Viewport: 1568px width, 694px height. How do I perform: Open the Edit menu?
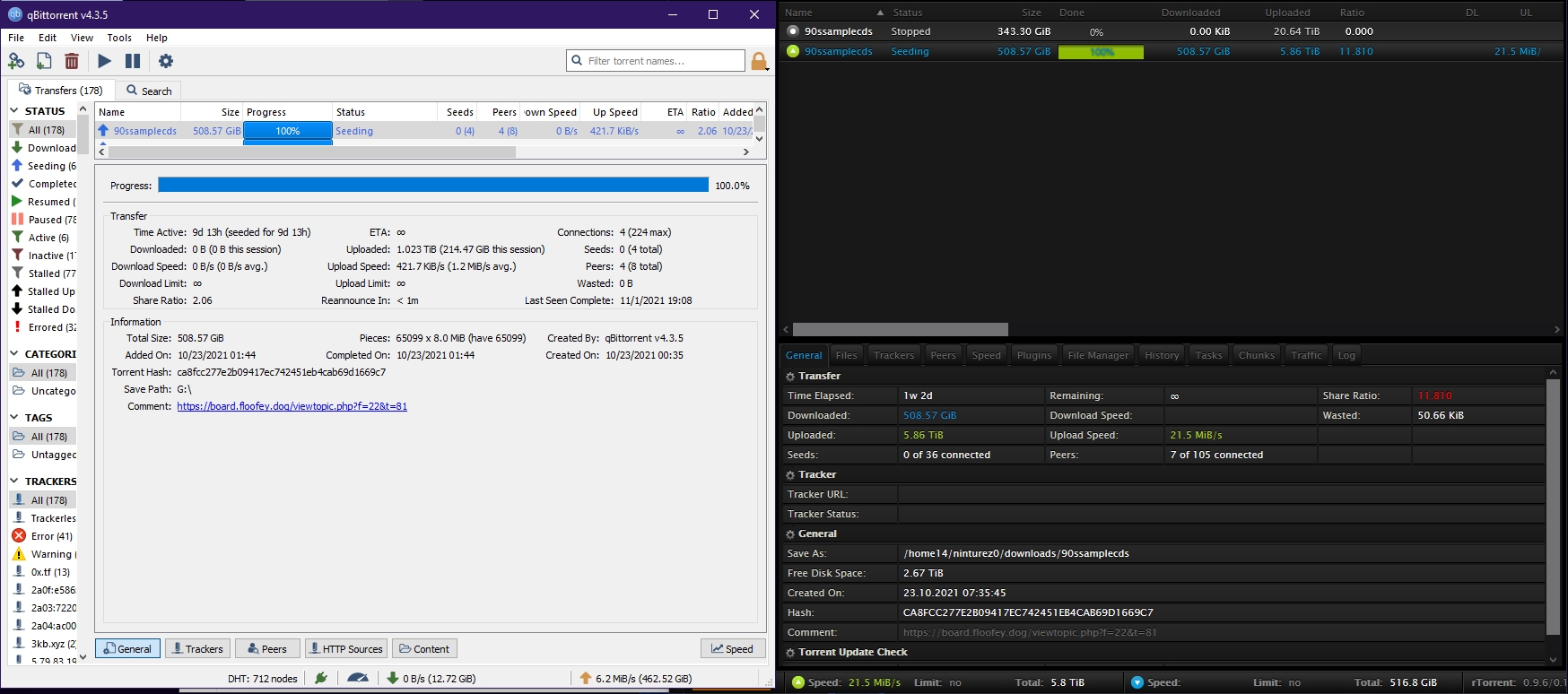coord(48,38)
